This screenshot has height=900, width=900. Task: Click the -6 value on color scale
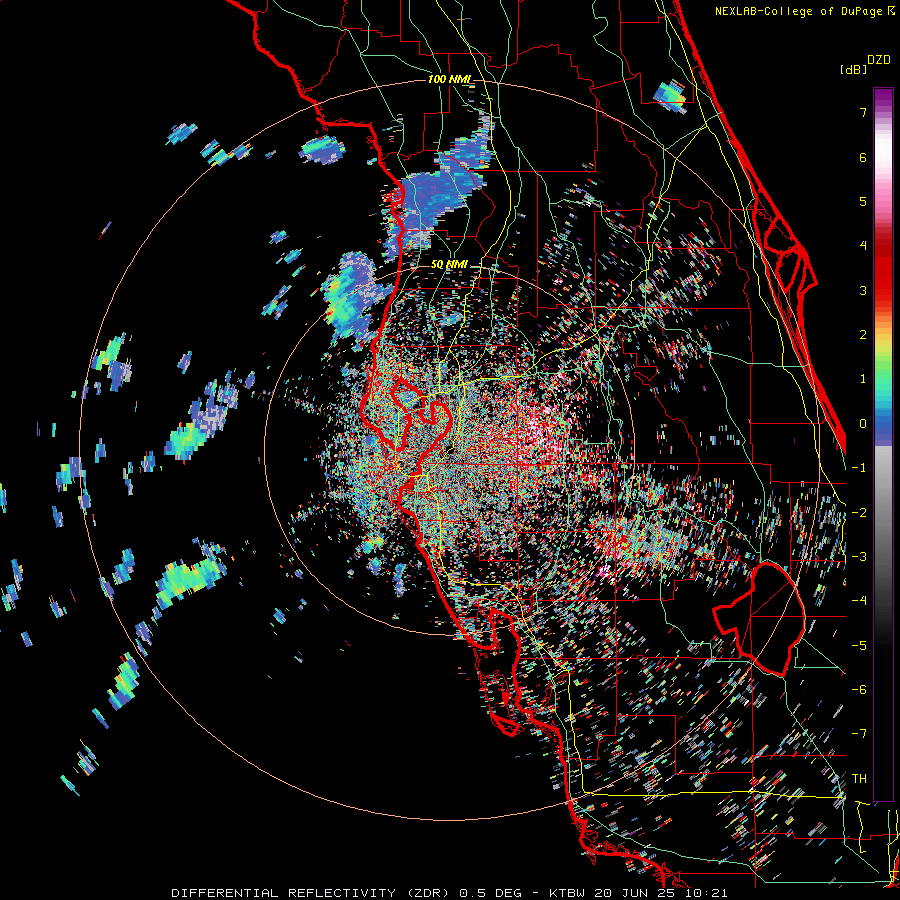point(859,690)
